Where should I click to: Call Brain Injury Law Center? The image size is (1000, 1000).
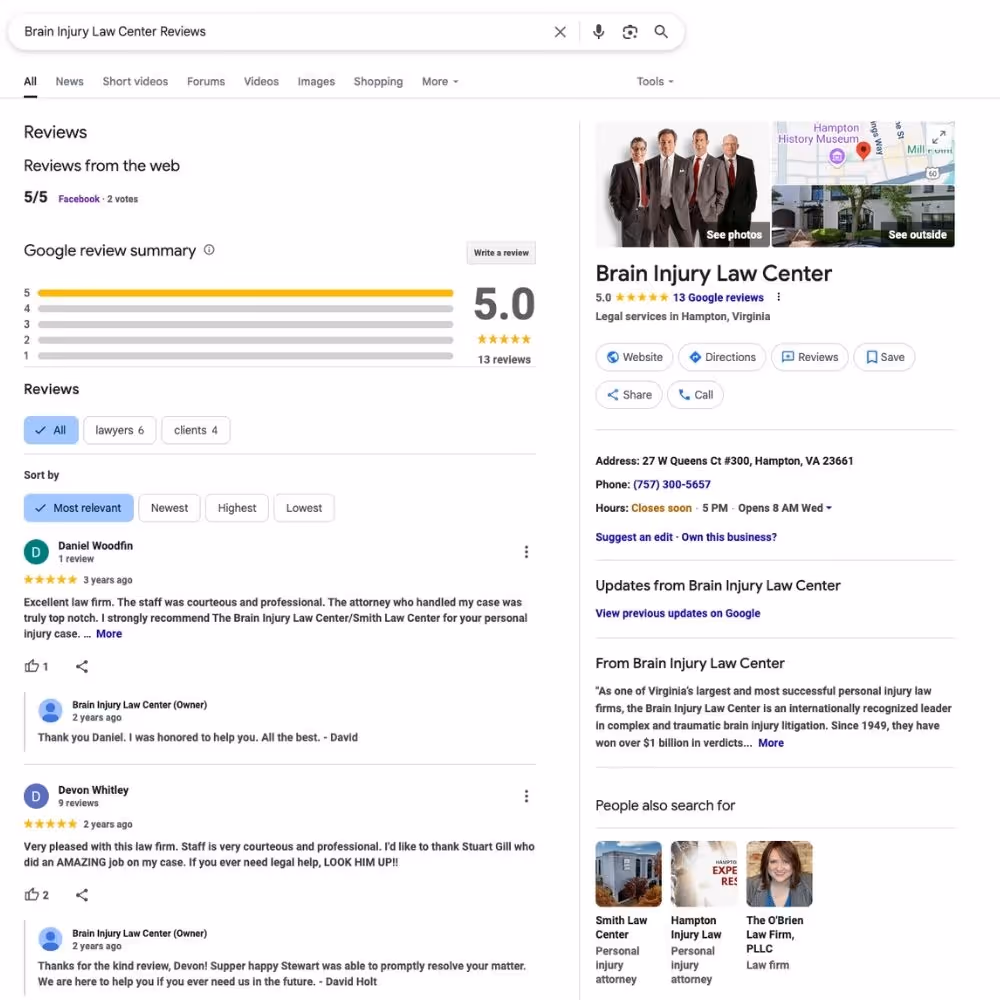point(695,395)
